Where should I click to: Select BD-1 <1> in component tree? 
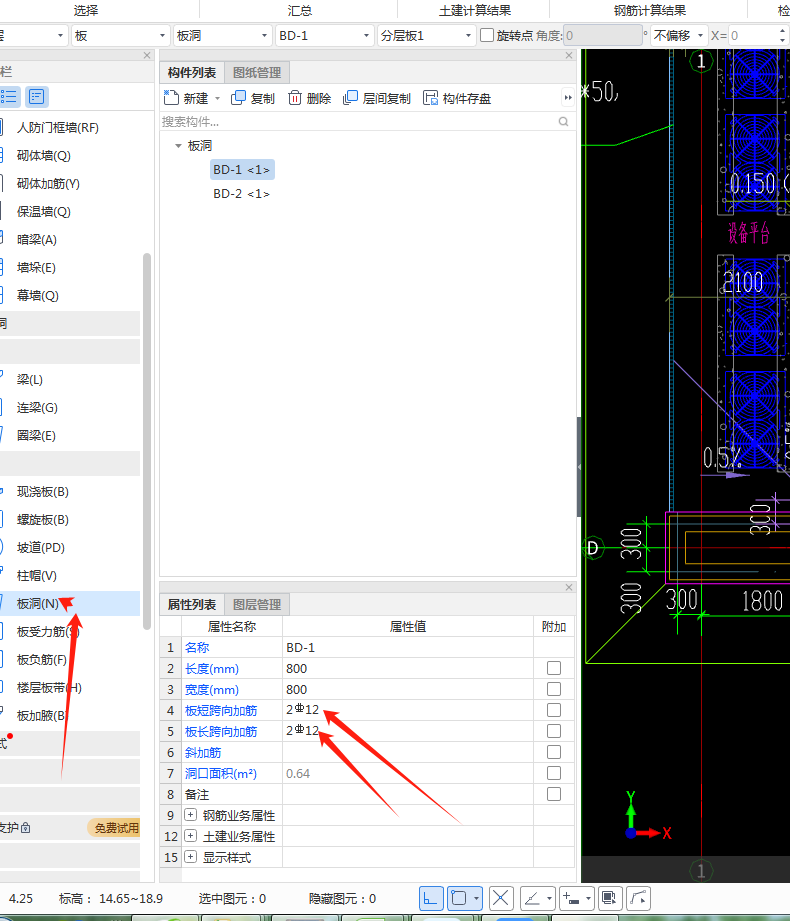point(241,170)
